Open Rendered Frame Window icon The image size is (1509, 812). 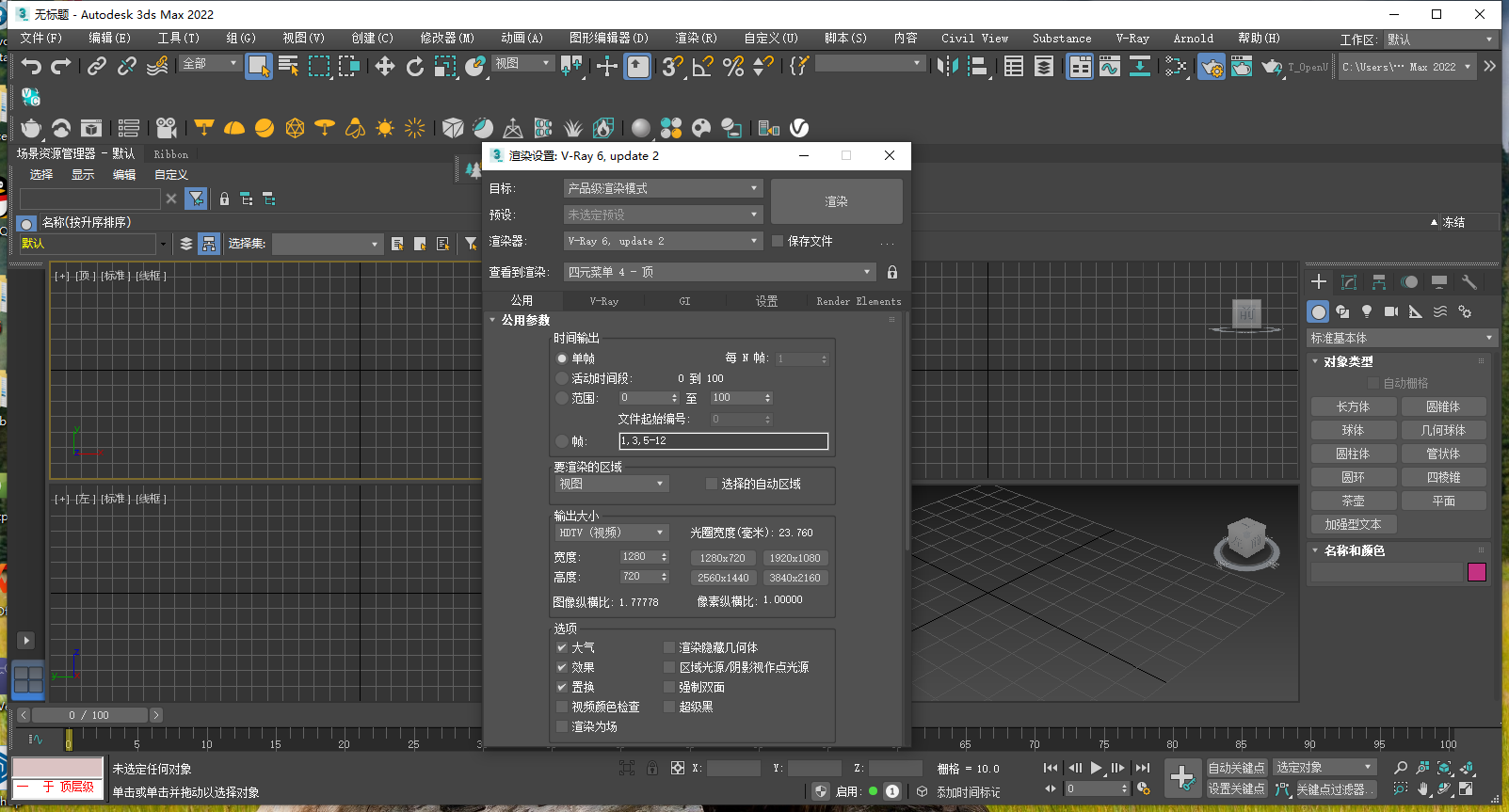[x=1242, y=66]
